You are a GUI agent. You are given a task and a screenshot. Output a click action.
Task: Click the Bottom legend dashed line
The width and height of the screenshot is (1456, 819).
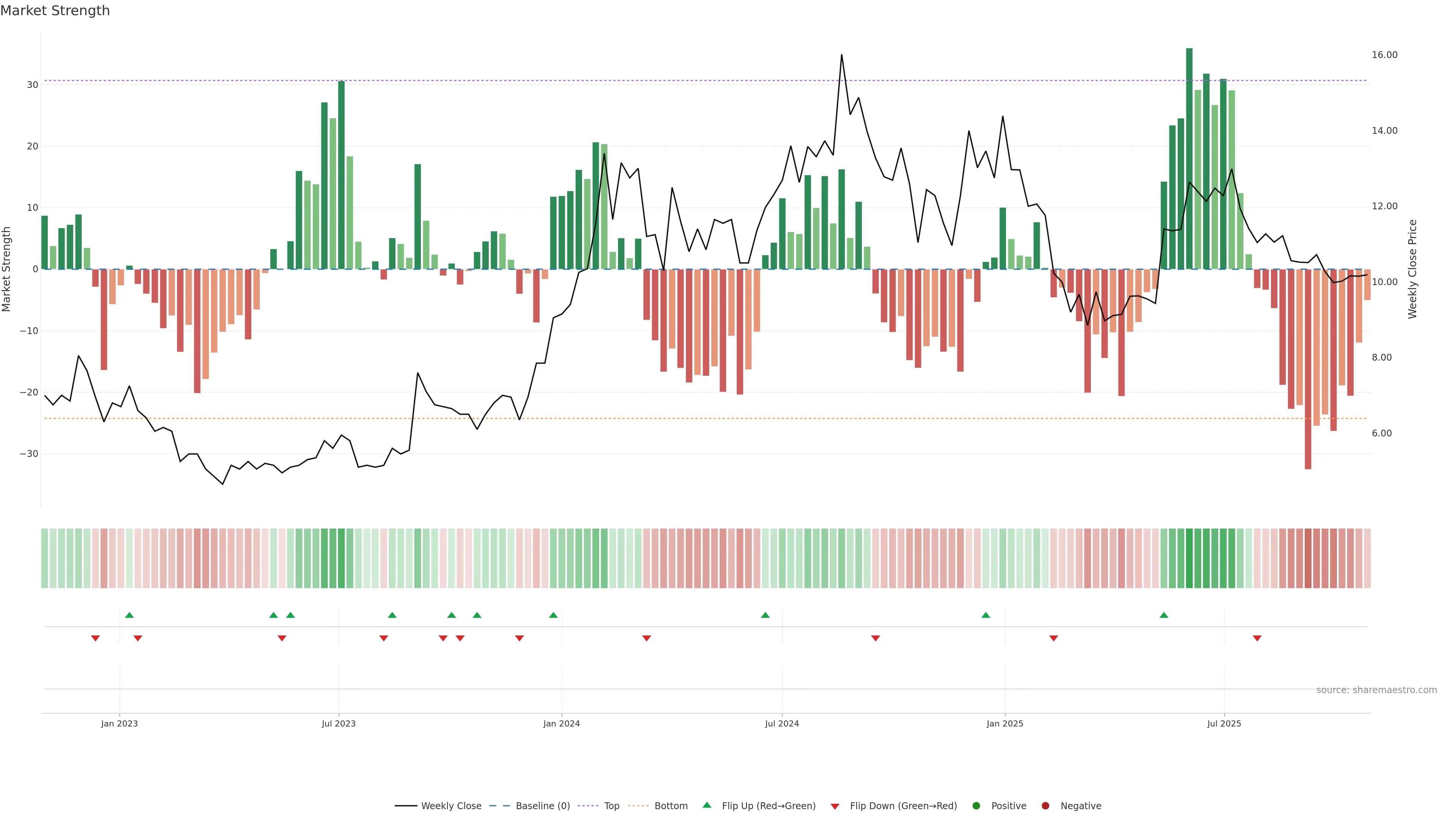pyautogui.click(x=638, y=805)
